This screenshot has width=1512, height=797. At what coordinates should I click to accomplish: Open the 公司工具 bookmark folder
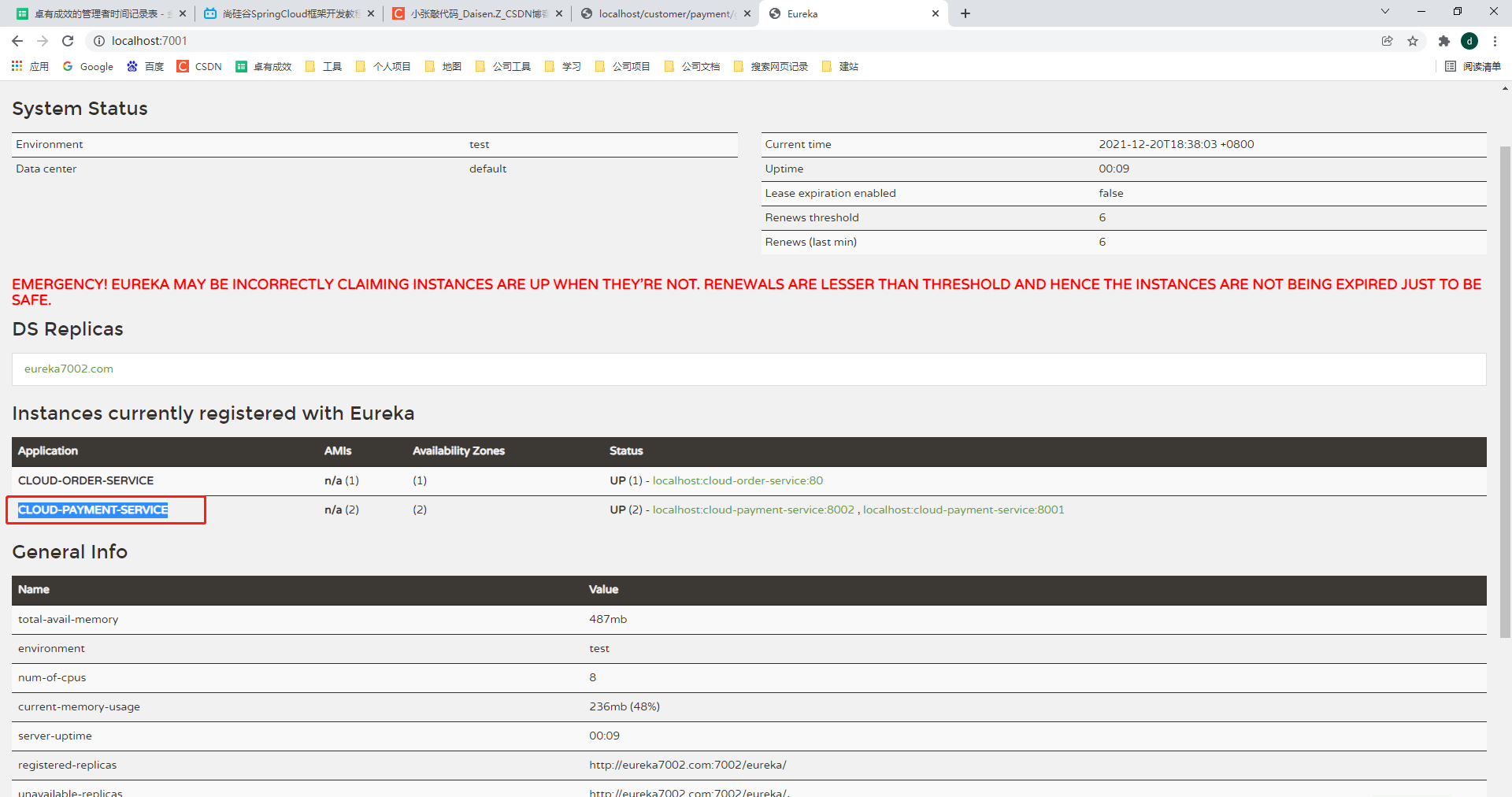coord(503,66)
